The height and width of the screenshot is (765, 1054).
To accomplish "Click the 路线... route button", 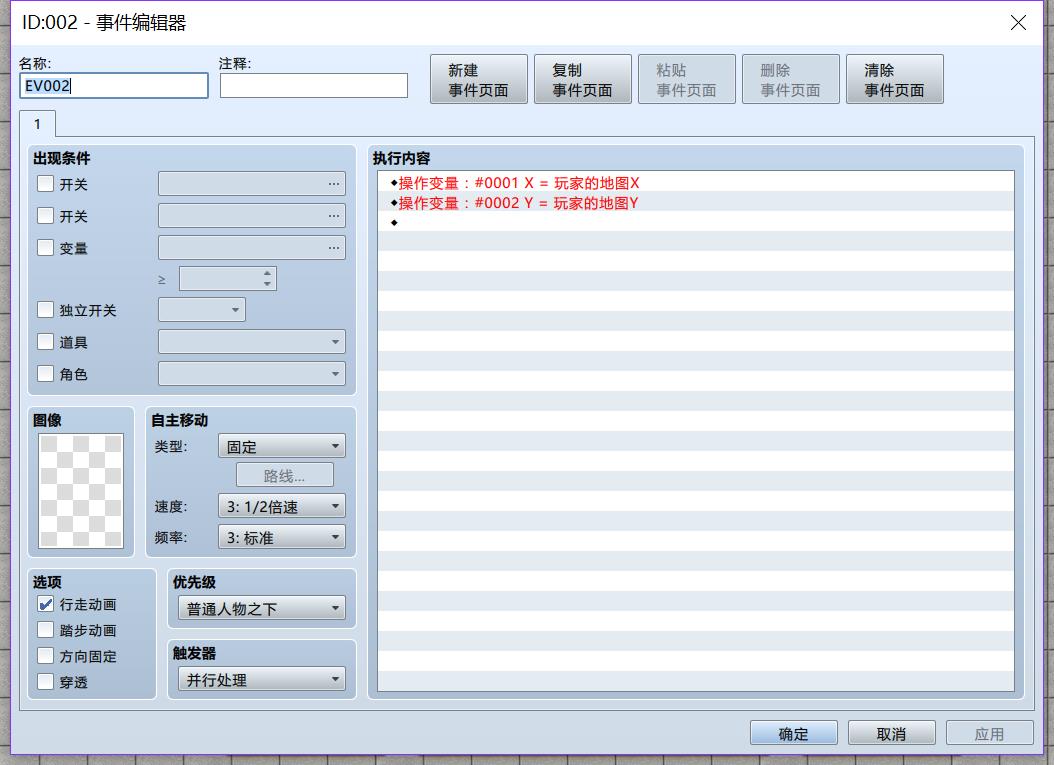I will (x=285, y=475).
